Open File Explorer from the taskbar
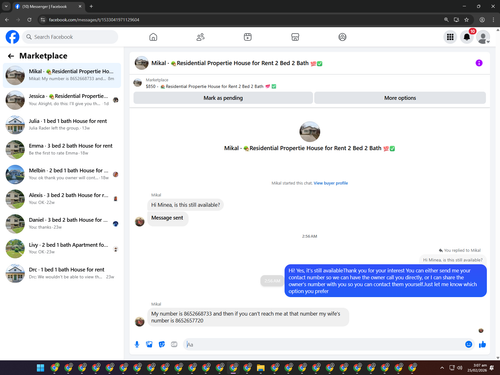The width and height of the screenshot is (500, 375). pos(261,368)
